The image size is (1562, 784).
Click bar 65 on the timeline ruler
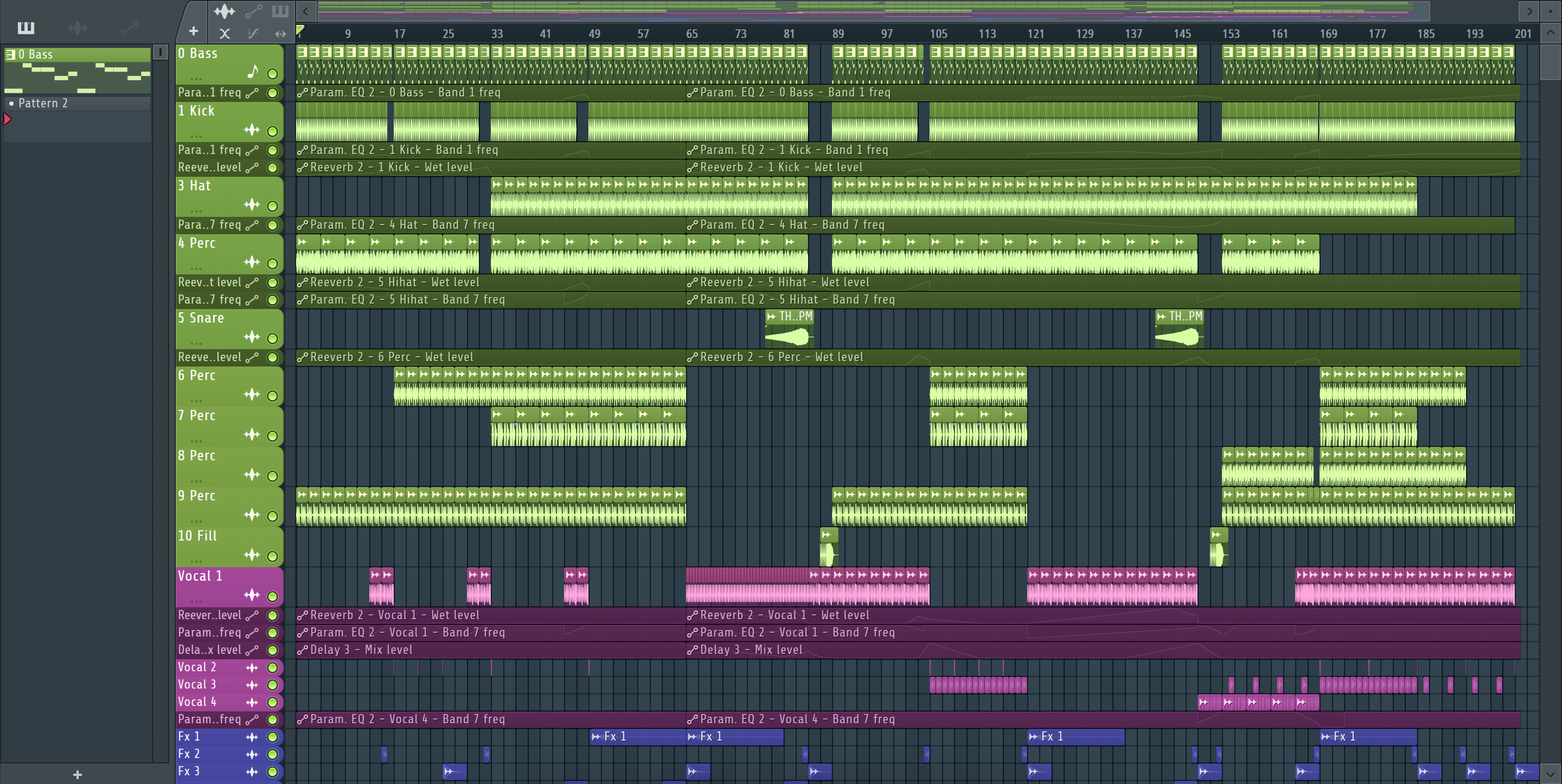(x=692, y=34)
